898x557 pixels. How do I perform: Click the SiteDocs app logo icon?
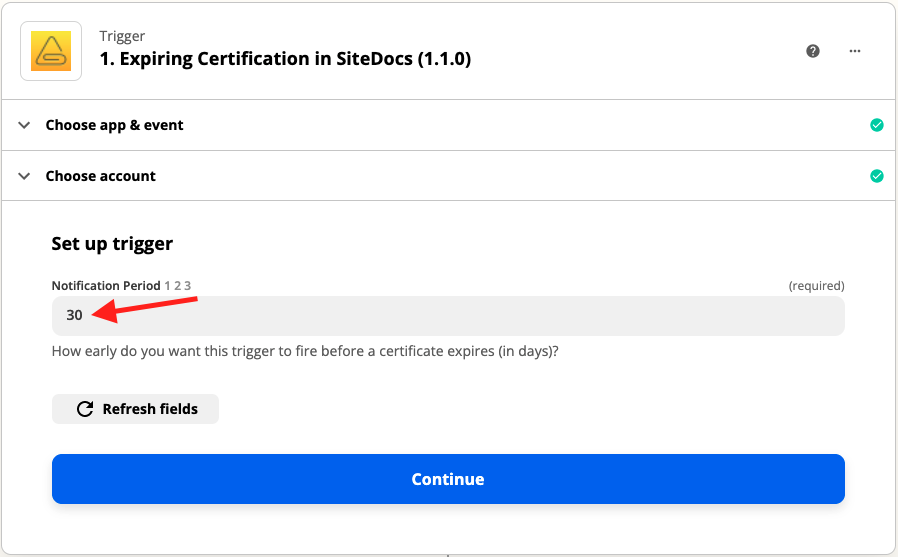click(x=51, y=51)
